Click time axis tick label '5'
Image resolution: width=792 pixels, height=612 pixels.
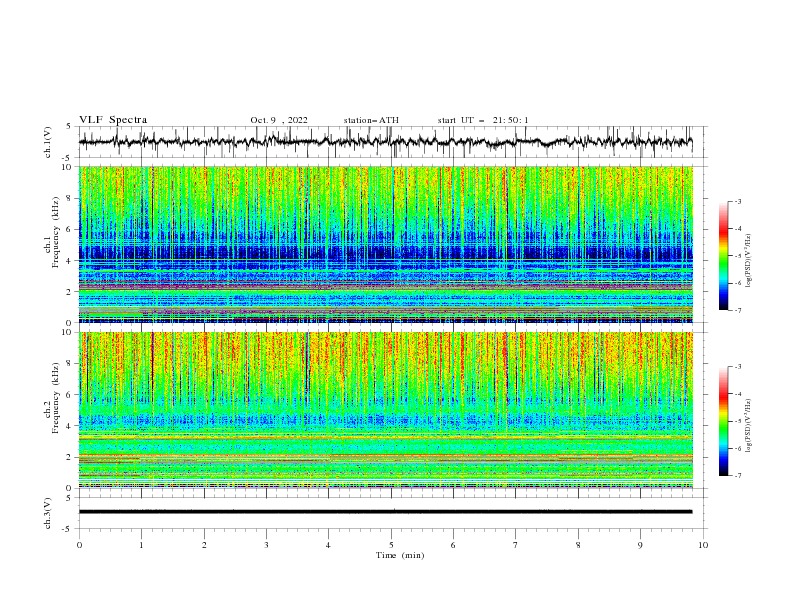click(x=391, y=545)
